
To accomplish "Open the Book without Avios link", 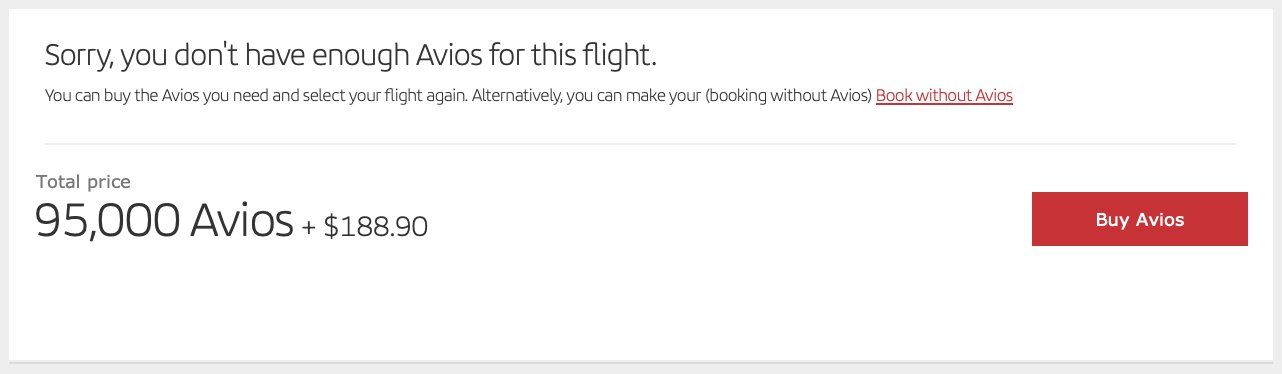I will (944, 96).
